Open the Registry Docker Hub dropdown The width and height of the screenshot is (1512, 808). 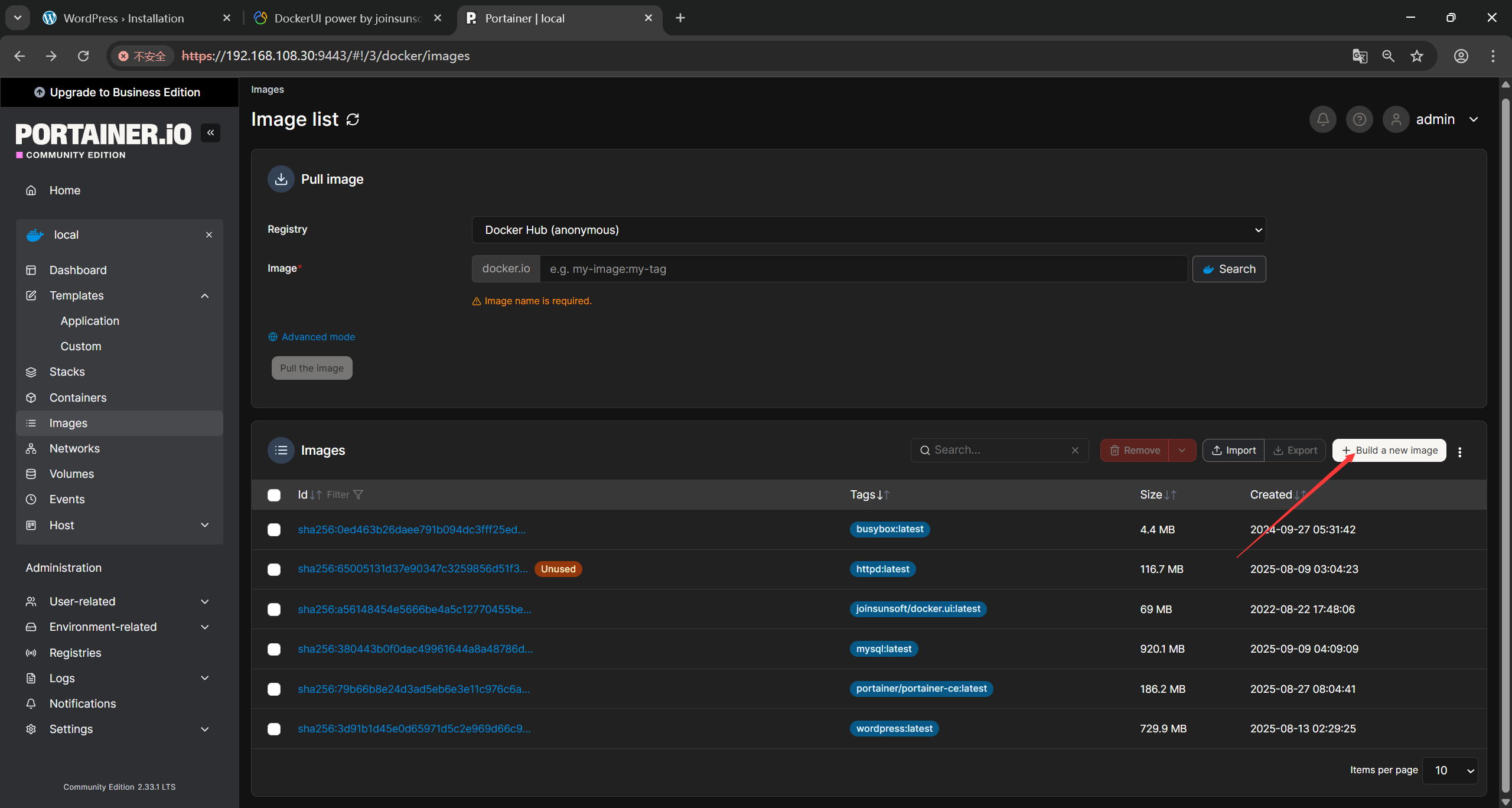(868, 230)
